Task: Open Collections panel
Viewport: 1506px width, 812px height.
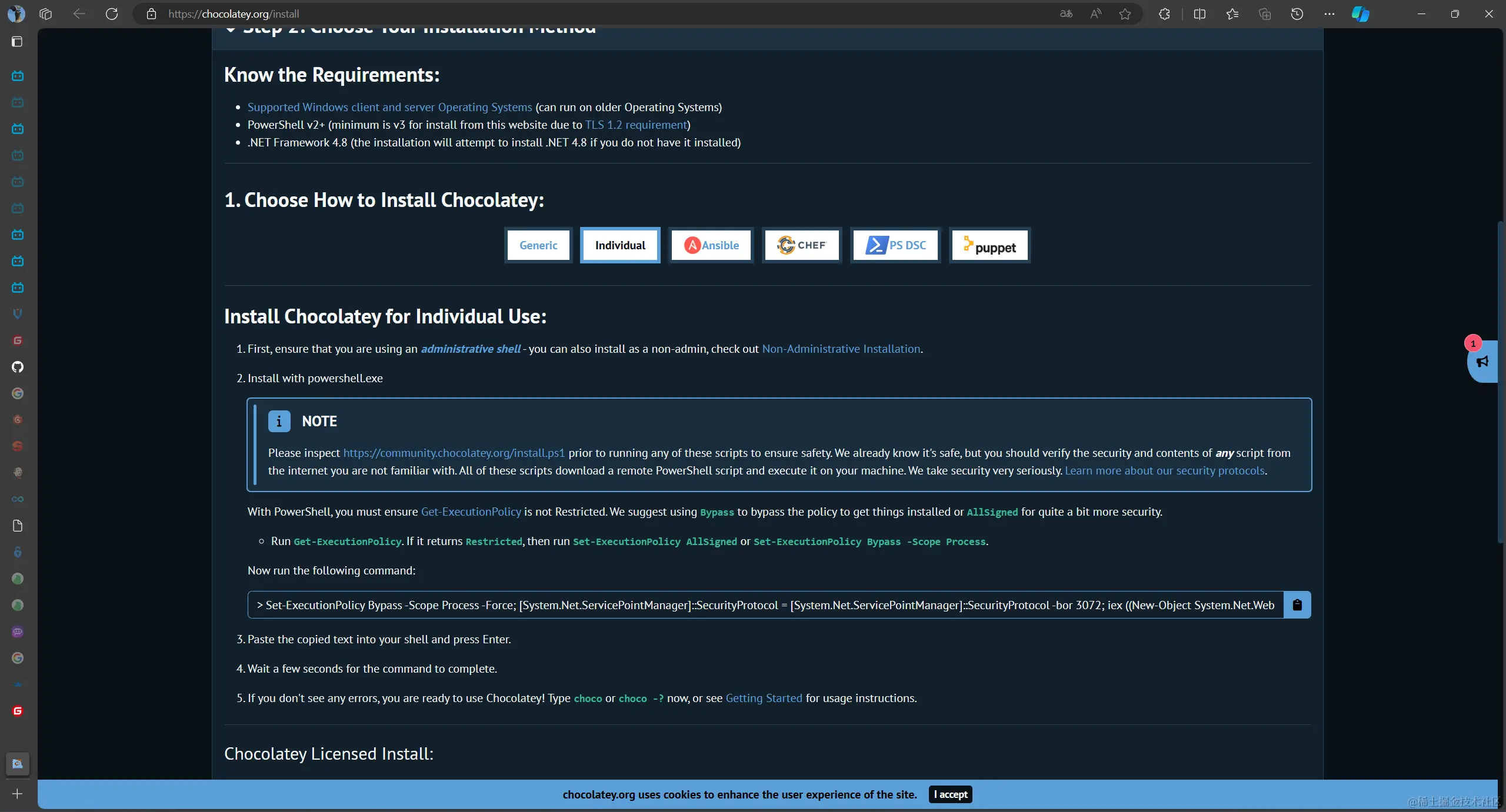Action: click(x=1265, y=14)
